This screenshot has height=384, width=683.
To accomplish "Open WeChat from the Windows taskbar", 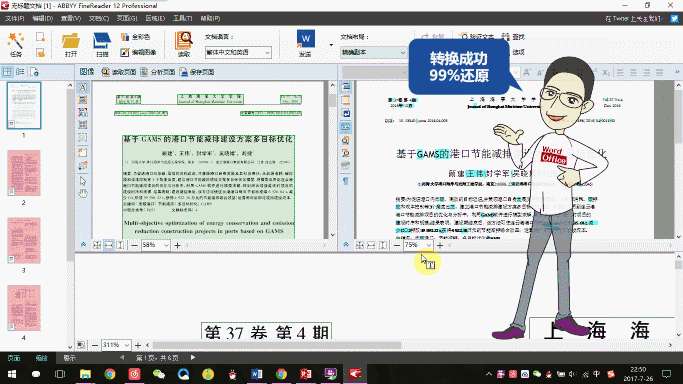I will pyautogui.click(x=159, y=374).
